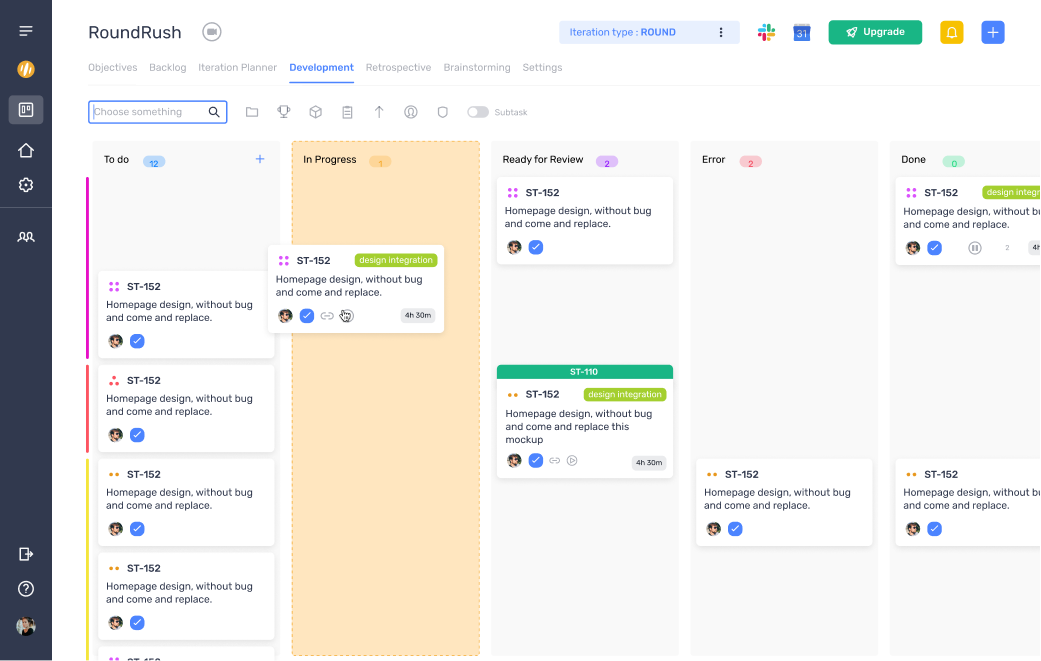Click the Choose something search field
The width and height of the screenshot is (1041, 661).
pos(148,112)
